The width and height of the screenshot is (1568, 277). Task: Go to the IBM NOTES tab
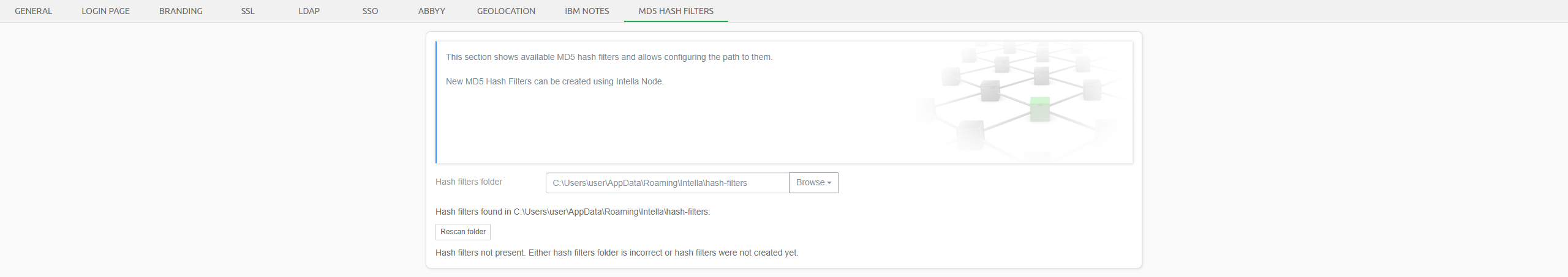point(587,11)
